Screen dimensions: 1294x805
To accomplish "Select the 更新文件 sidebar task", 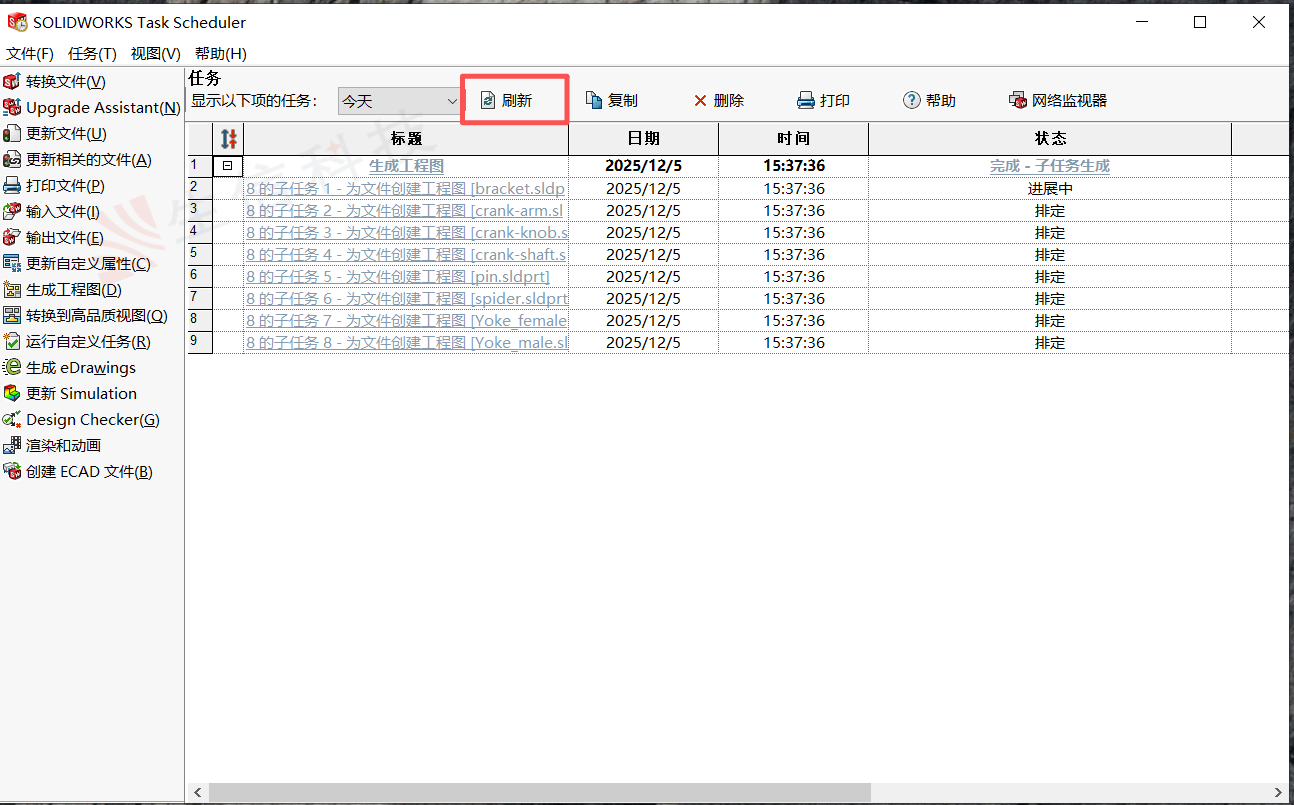I will [55, 134].
